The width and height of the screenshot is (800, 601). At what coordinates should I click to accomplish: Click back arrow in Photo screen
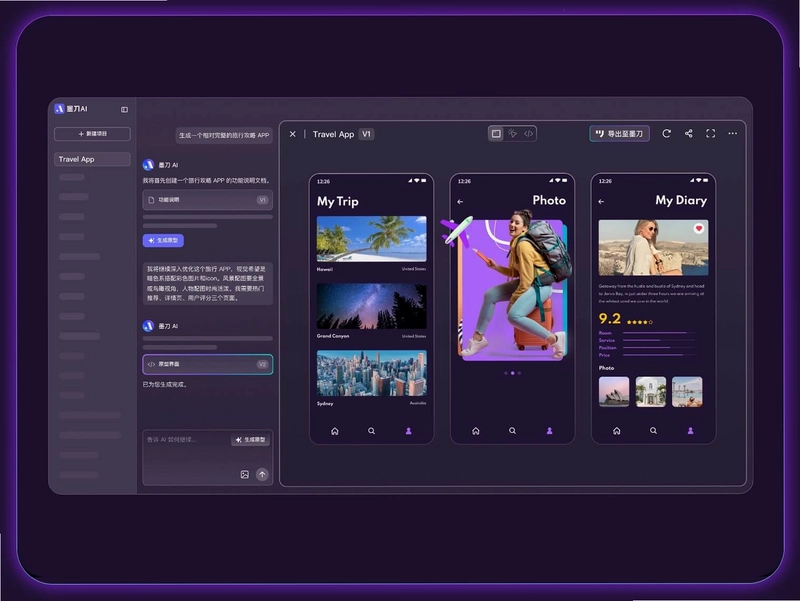click(x=460, y=202)
